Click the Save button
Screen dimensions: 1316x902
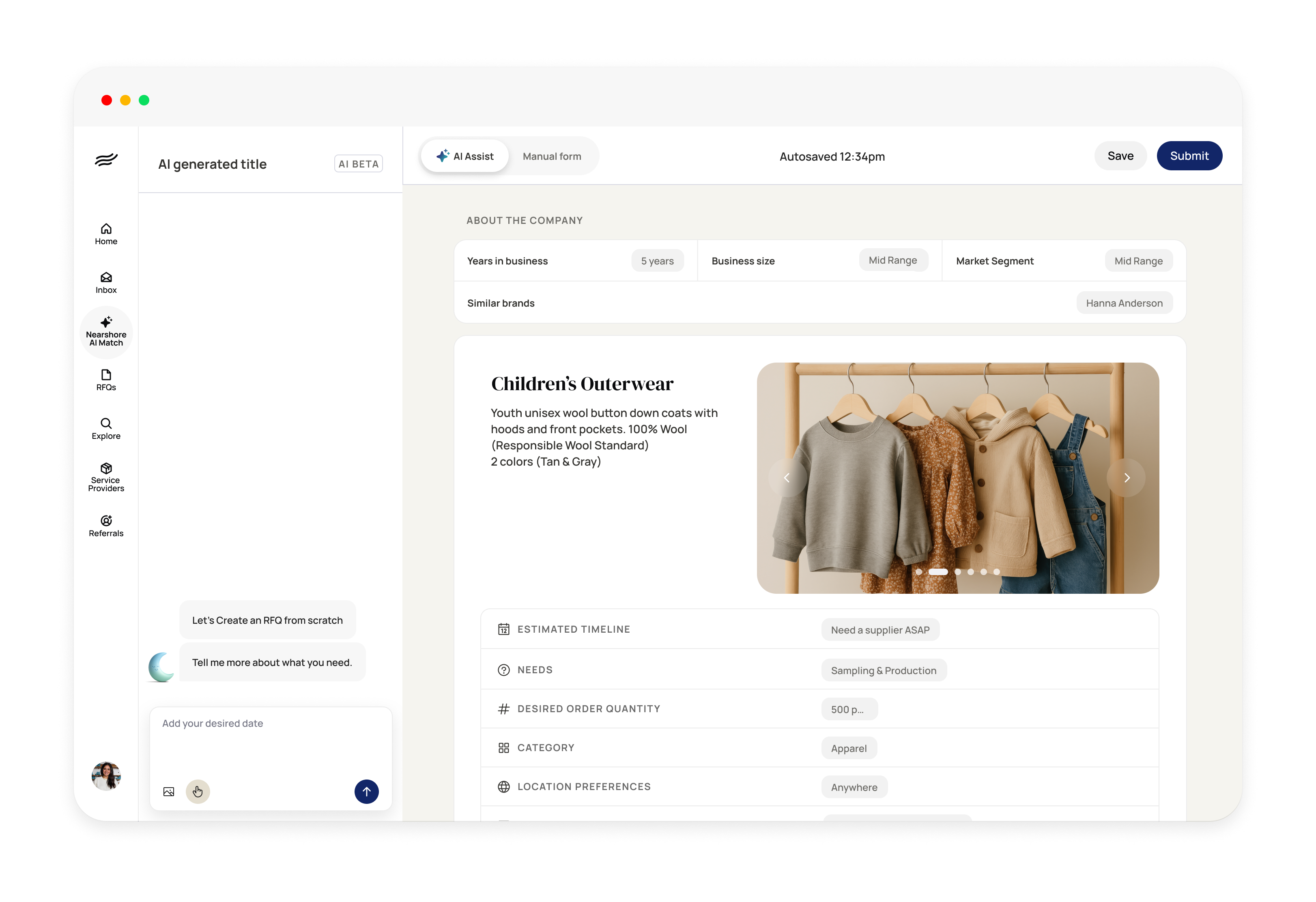pos(1120,156)
